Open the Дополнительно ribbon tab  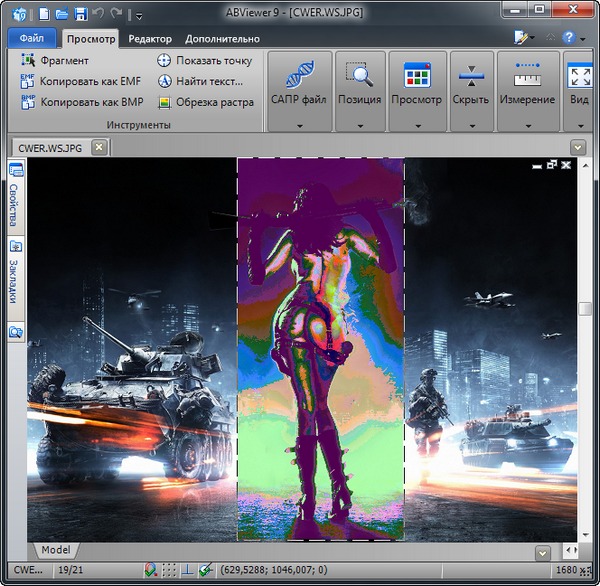[222, 39]
